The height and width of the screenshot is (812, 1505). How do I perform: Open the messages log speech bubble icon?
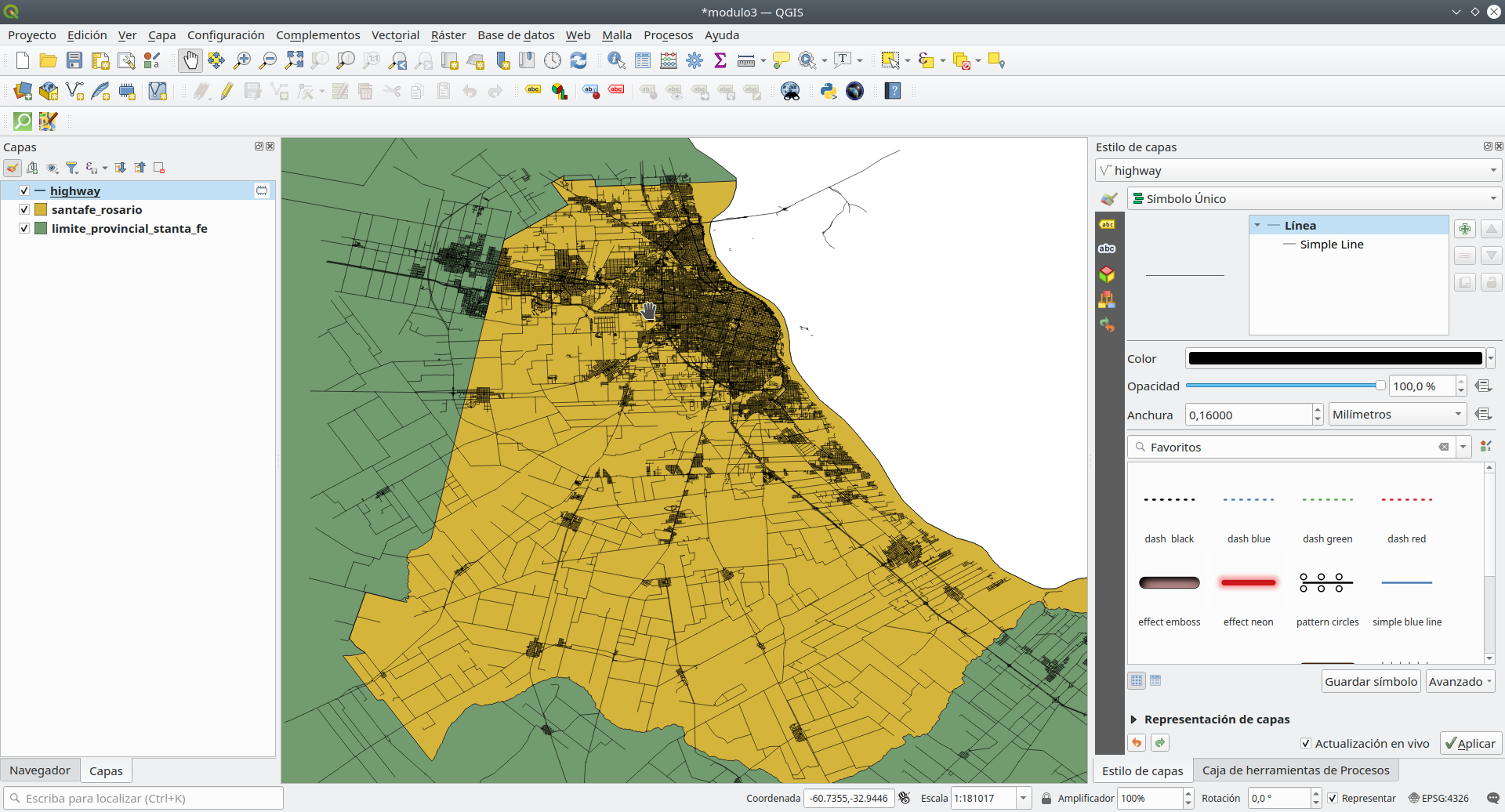click(1492, 798)
